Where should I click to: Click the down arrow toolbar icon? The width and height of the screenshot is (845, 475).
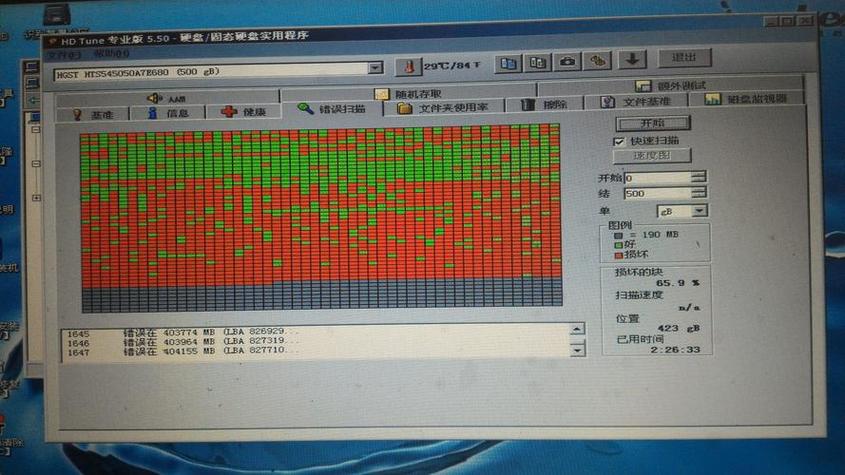point(632,59)
